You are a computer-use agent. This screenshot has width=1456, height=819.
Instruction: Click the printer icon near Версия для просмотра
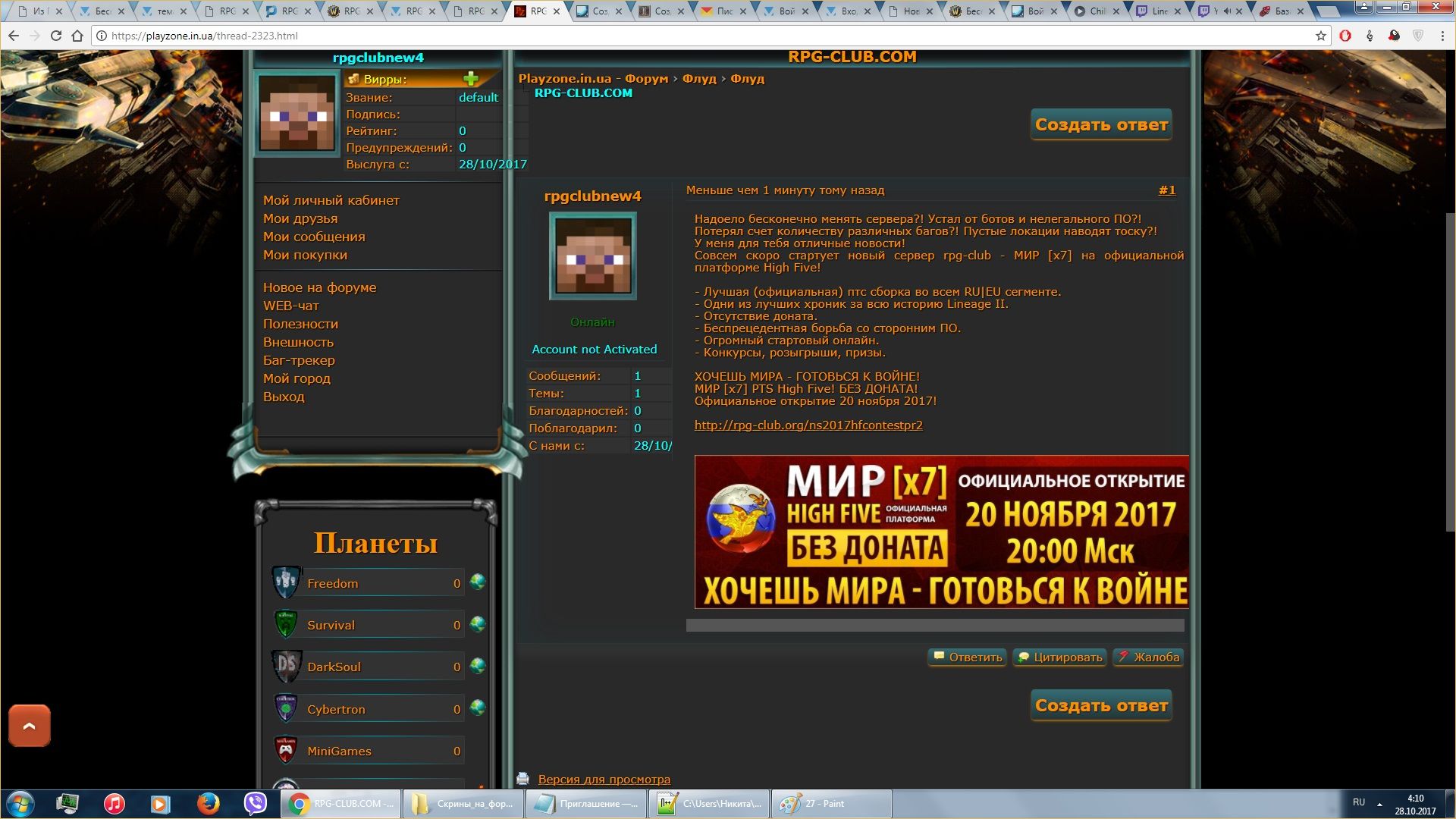tap(523, 779)
